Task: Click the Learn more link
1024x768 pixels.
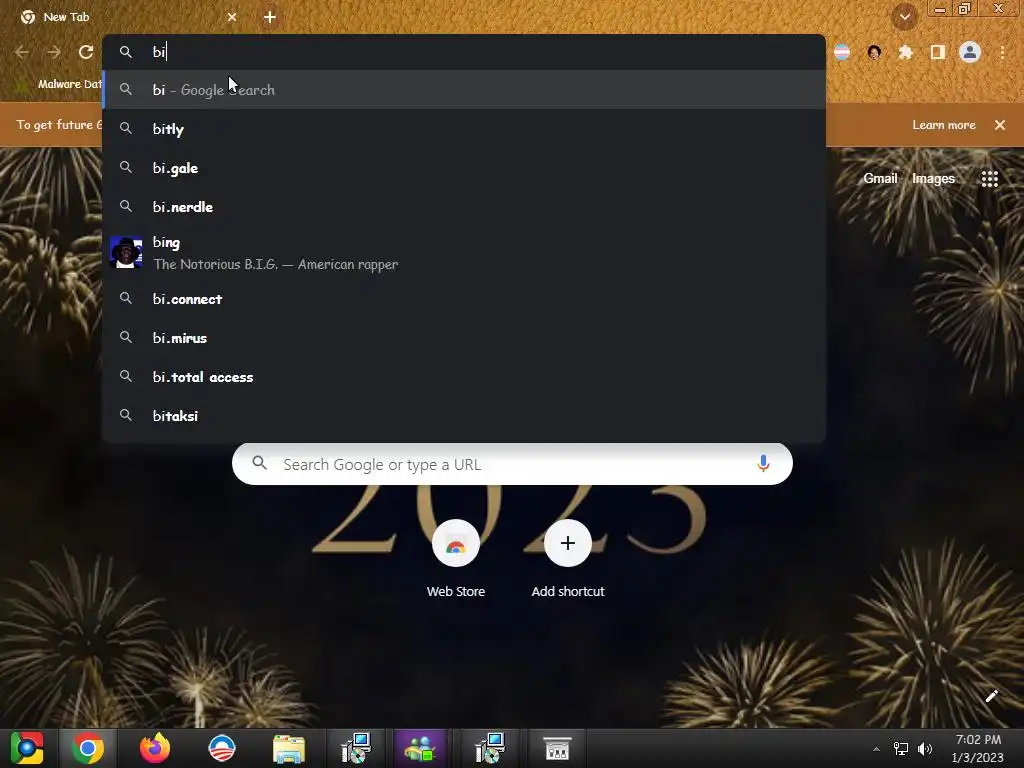Action: point(944,125)
